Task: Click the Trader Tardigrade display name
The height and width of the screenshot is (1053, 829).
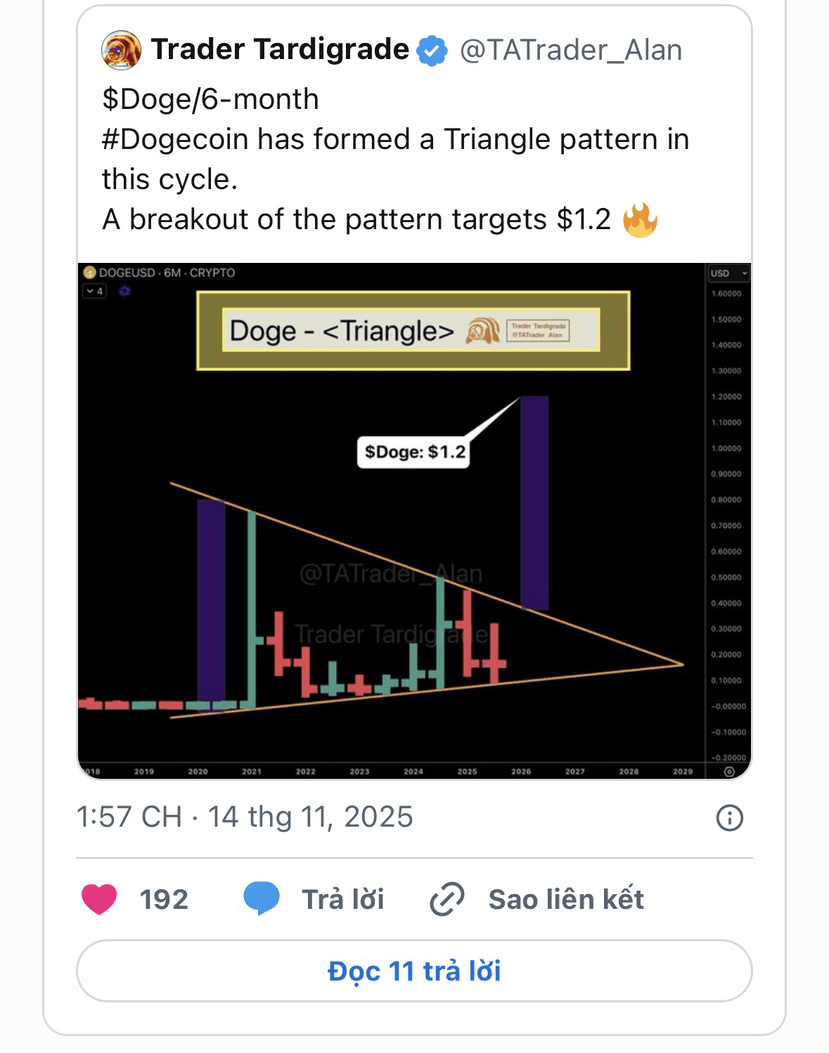Action: coord(279,49)
